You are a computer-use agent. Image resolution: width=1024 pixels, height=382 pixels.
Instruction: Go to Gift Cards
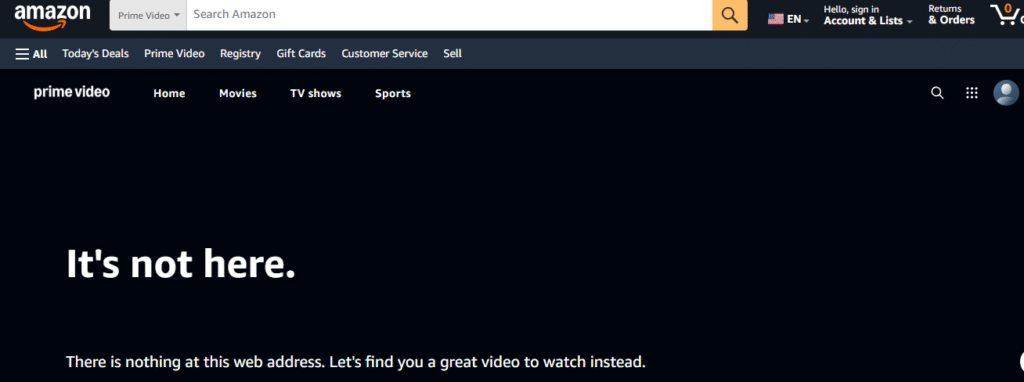(301, 54)
